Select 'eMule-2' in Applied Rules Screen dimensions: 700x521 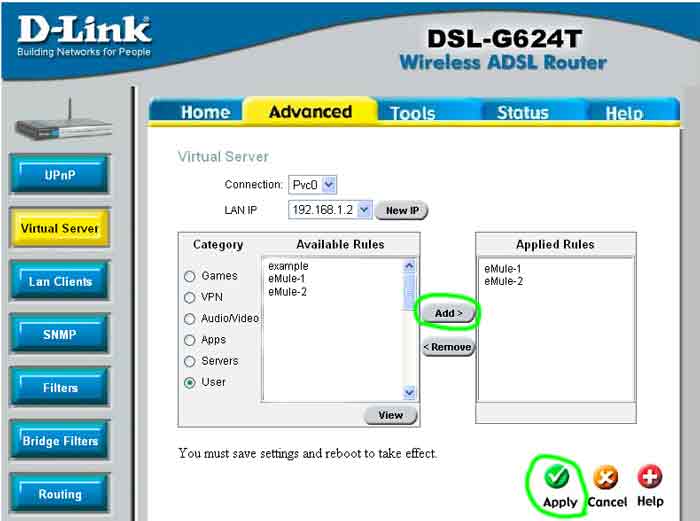click(x=503, y=281)
